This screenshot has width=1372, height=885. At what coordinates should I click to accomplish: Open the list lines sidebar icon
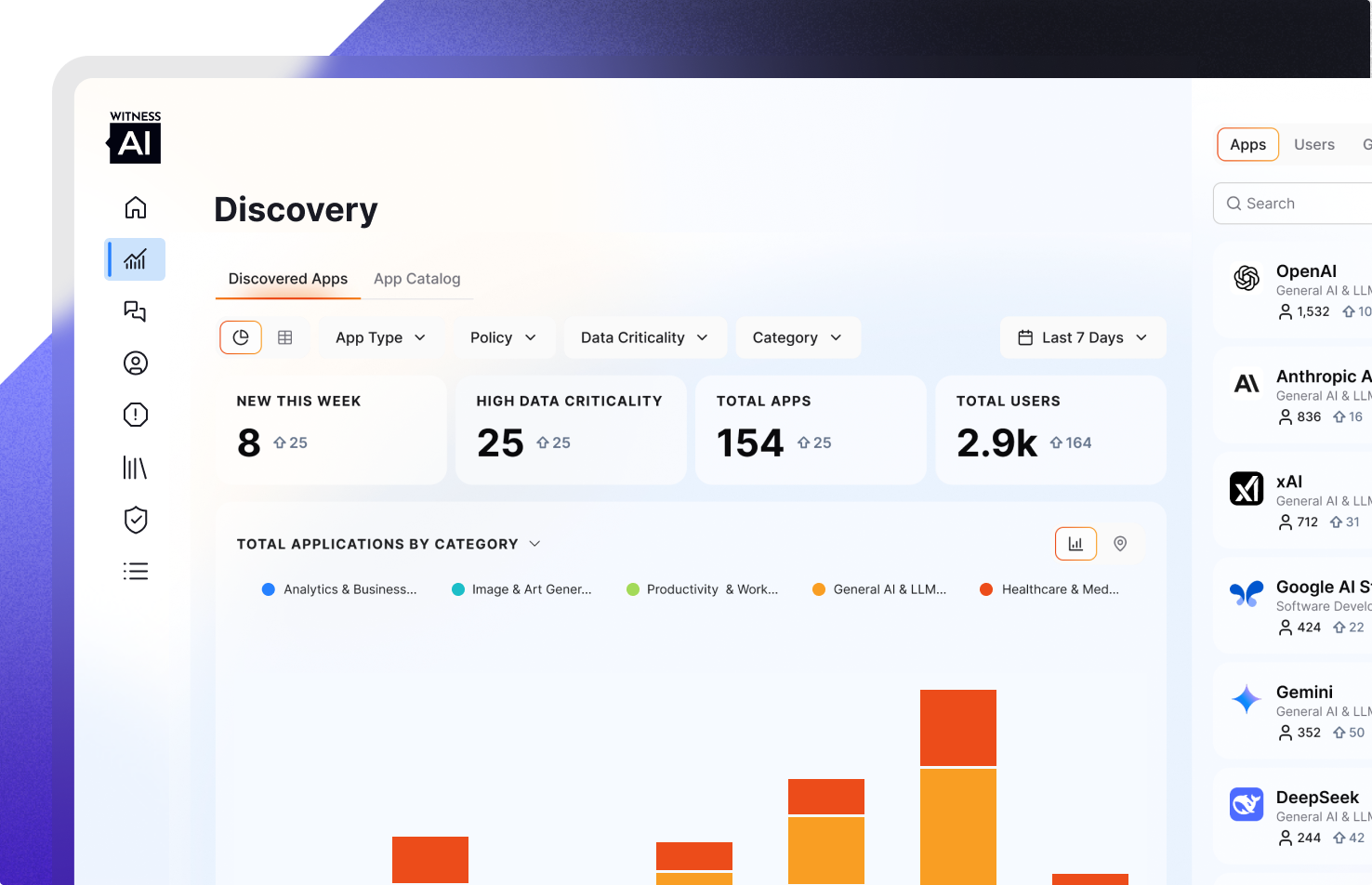coord(136,571)
